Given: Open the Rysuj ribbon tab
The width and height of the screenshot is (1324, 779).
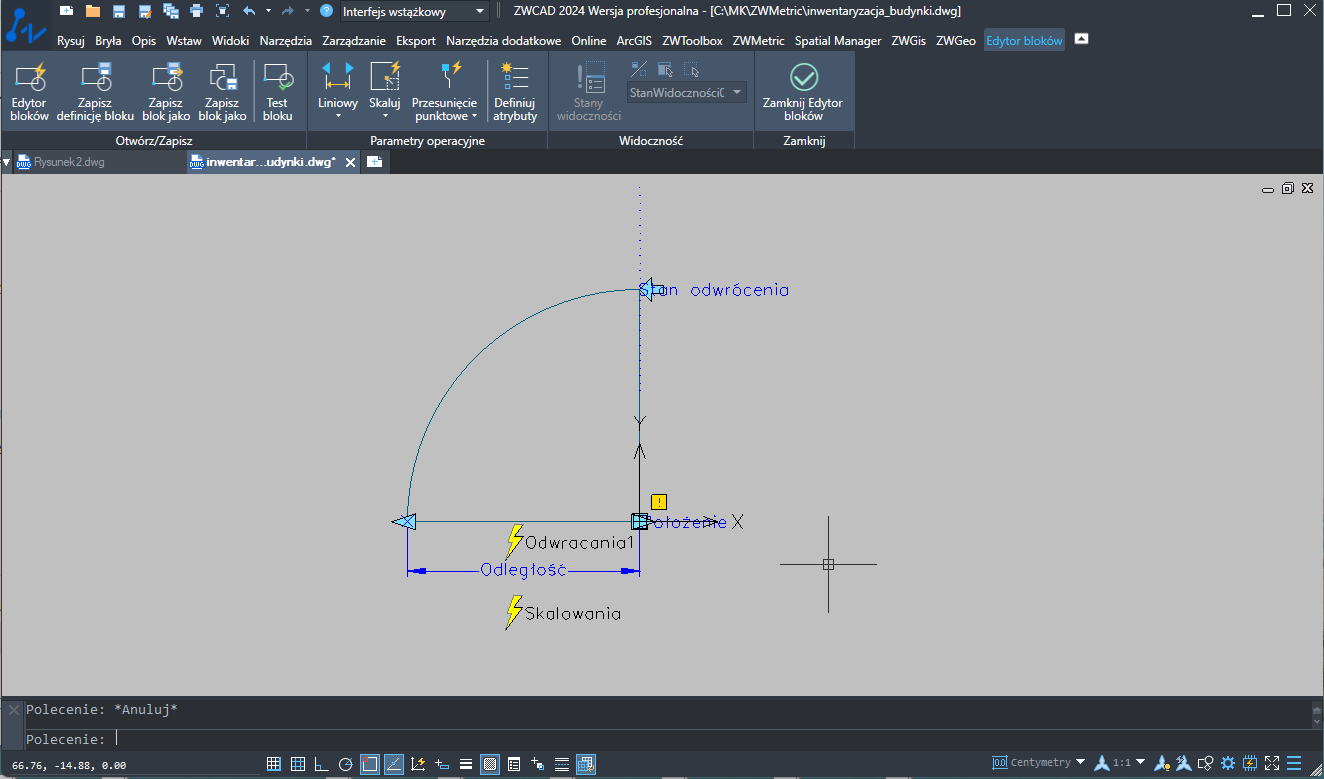Looking at the screenshot, I should coord(71,41).
